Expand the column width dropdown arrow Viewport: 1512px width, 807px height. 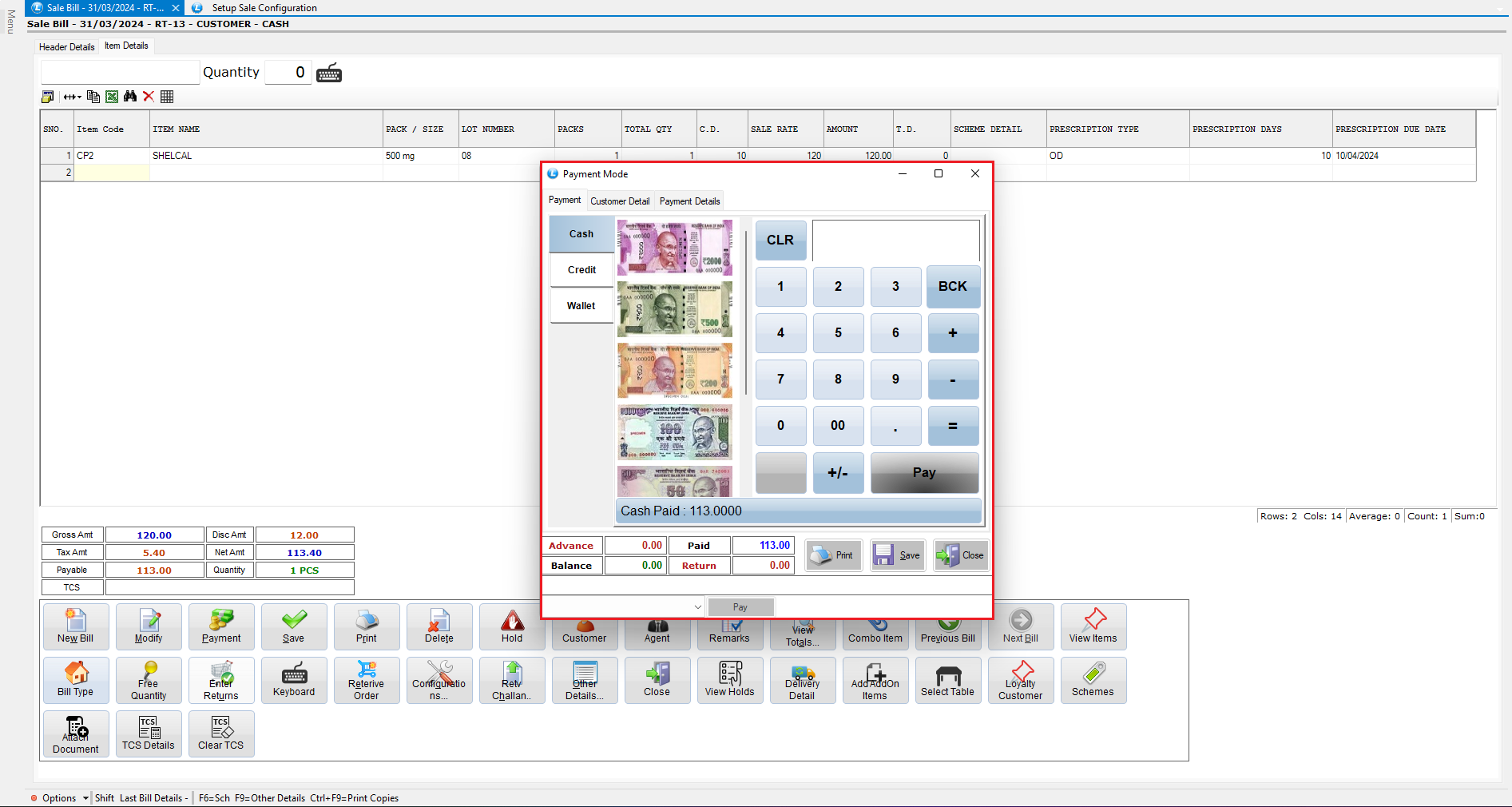click(x=73, y=97)
